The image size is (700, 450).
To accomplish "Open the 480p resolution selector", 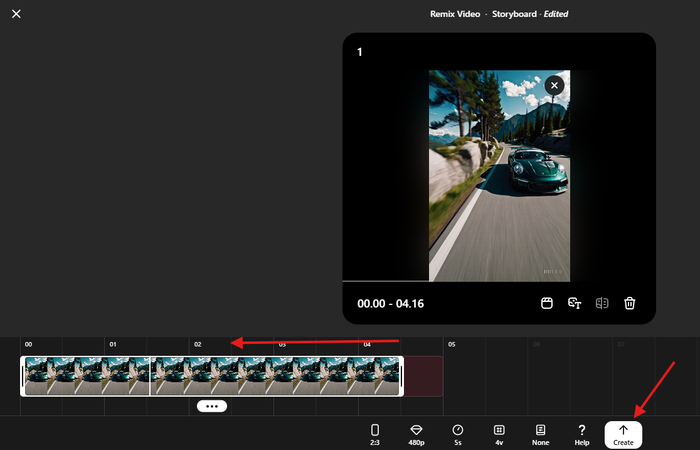I will 416,434.
